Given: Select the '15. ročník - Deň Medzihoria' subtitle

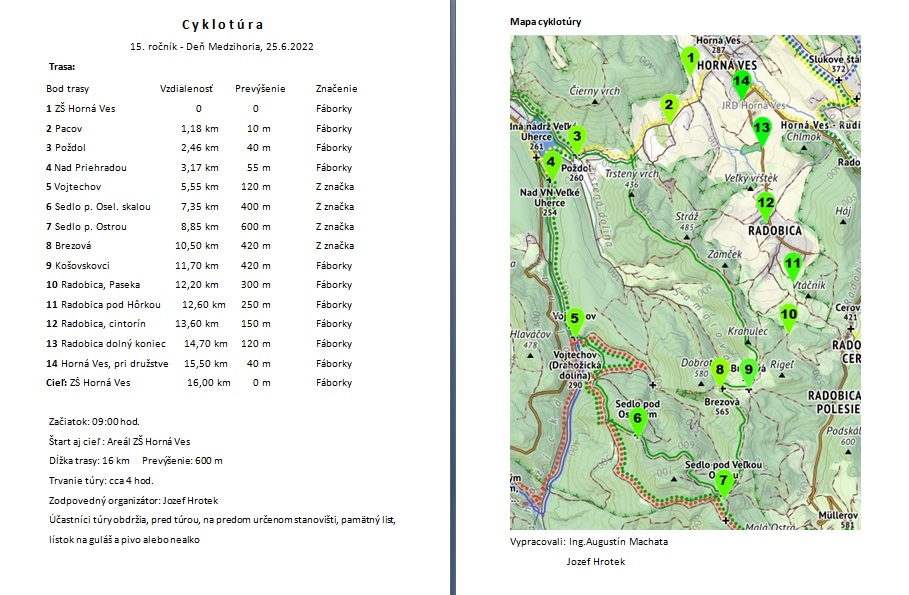Looking at the screenshot, I should point(222,46).
